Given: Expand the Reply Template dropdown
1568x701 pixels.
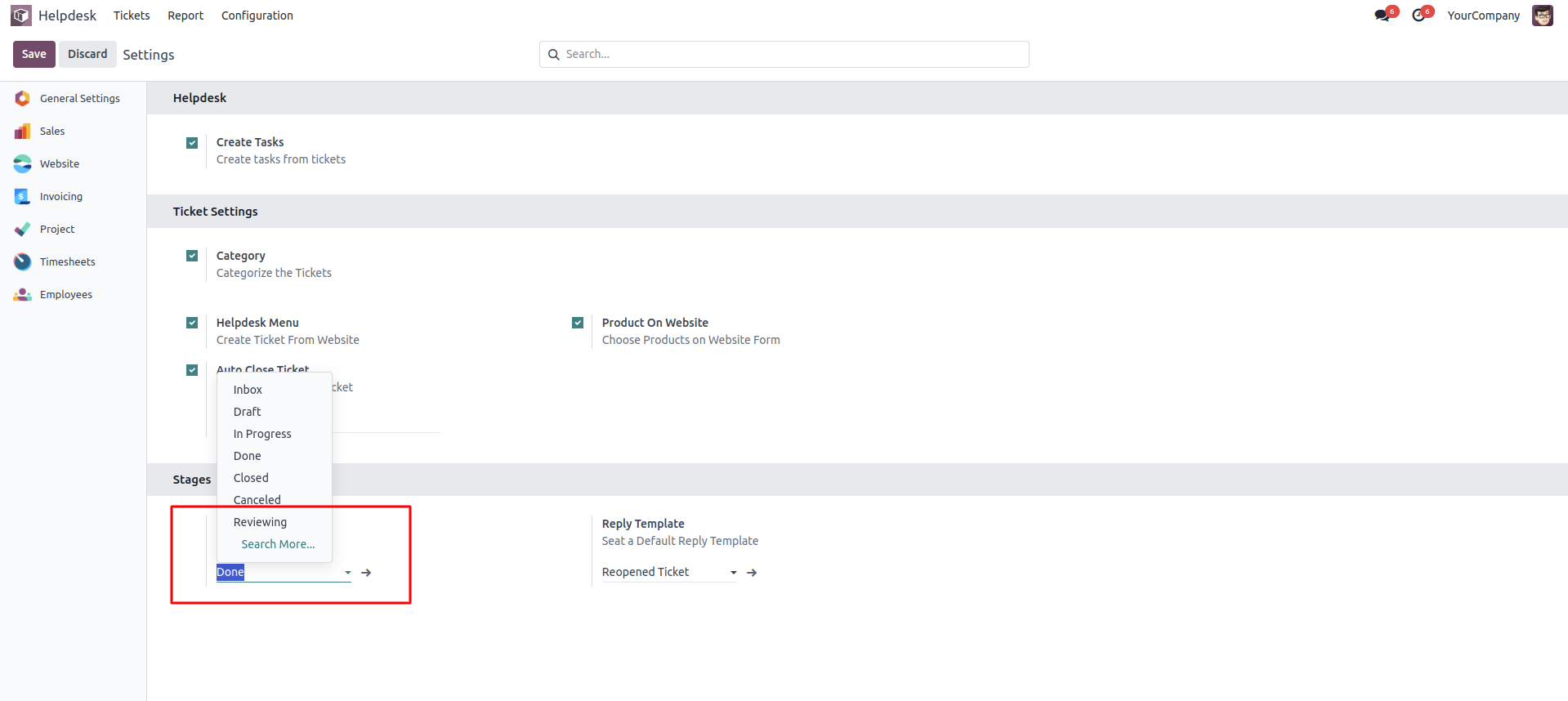Looking at the screenshot, I should [733, 573].
